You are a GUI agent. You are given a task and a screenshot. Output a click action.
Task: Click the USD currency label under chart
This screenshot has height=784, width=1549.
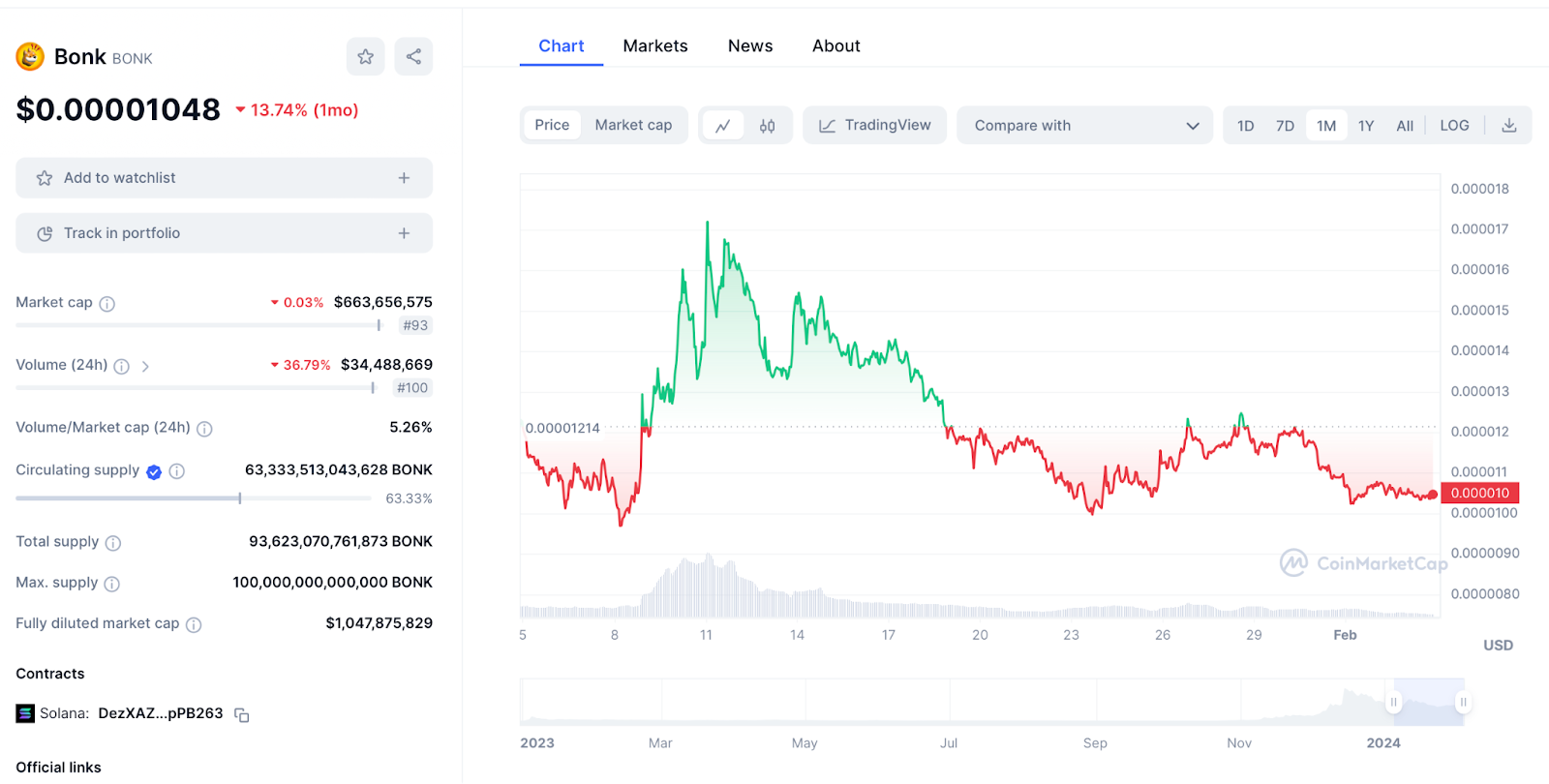coord(1498,646)
